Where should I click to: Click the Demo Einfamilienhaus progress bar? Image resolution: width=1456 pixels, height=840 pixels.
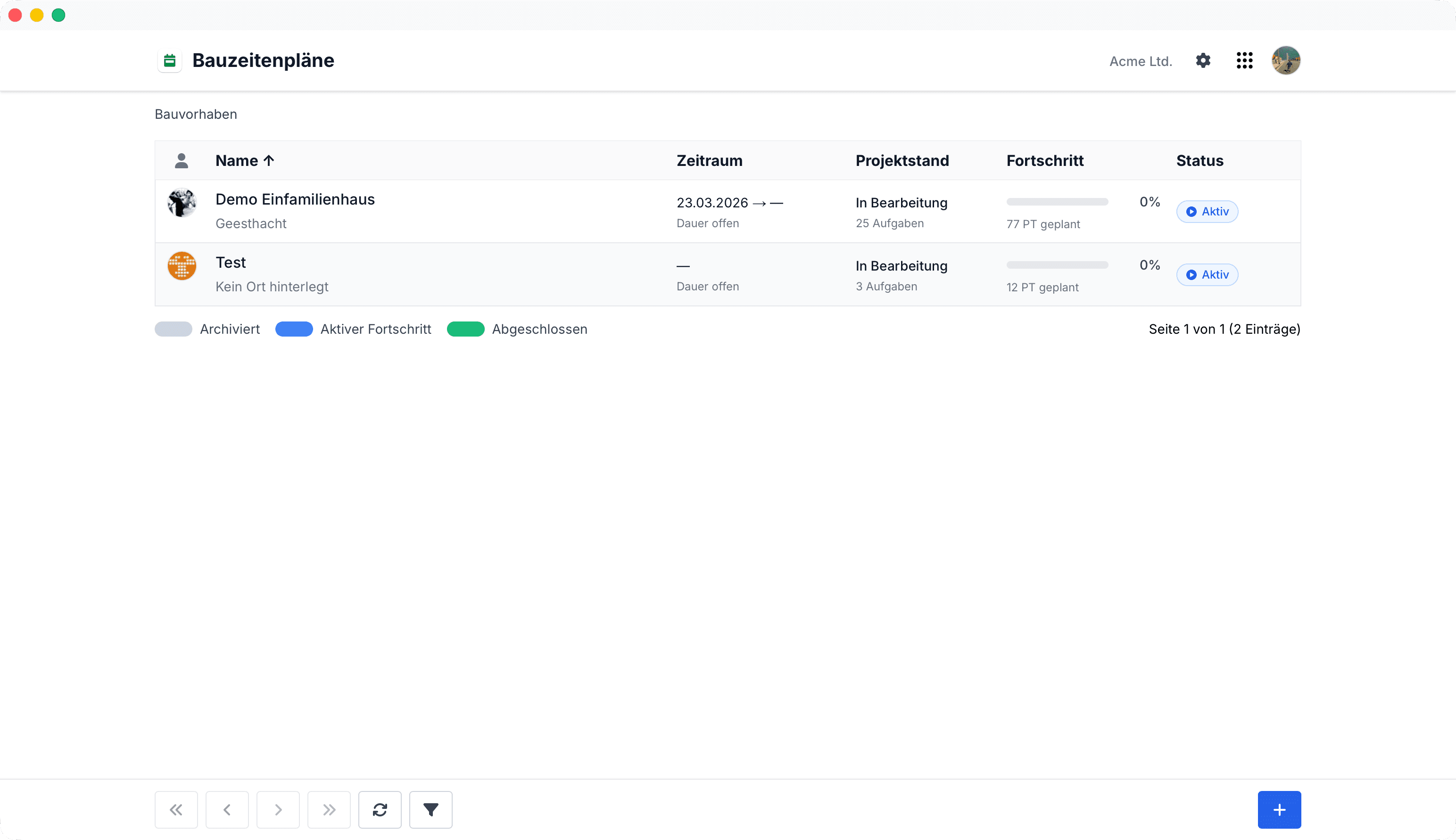click(x=1057, y=202)
